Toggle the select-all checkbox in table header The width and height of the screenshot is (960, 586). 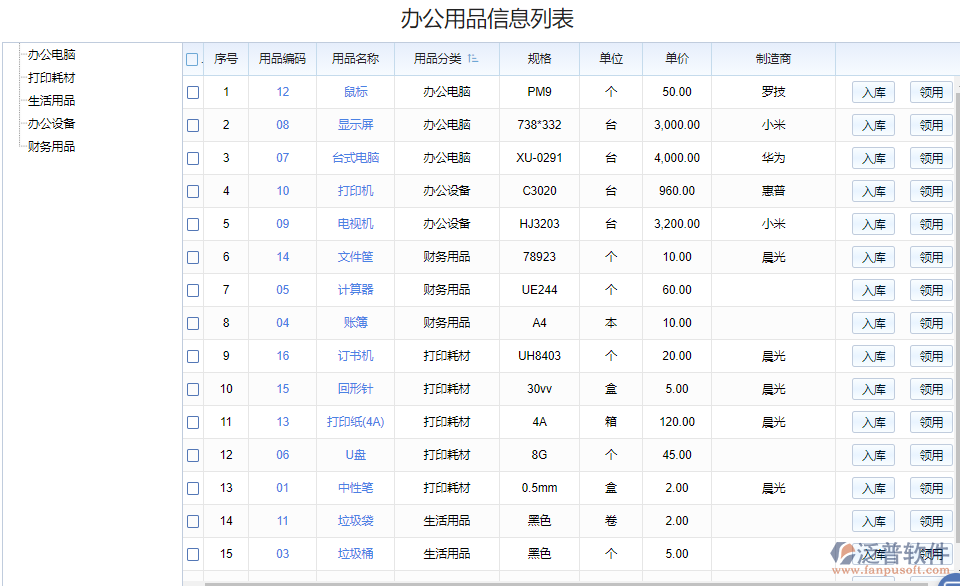point(192,58)
